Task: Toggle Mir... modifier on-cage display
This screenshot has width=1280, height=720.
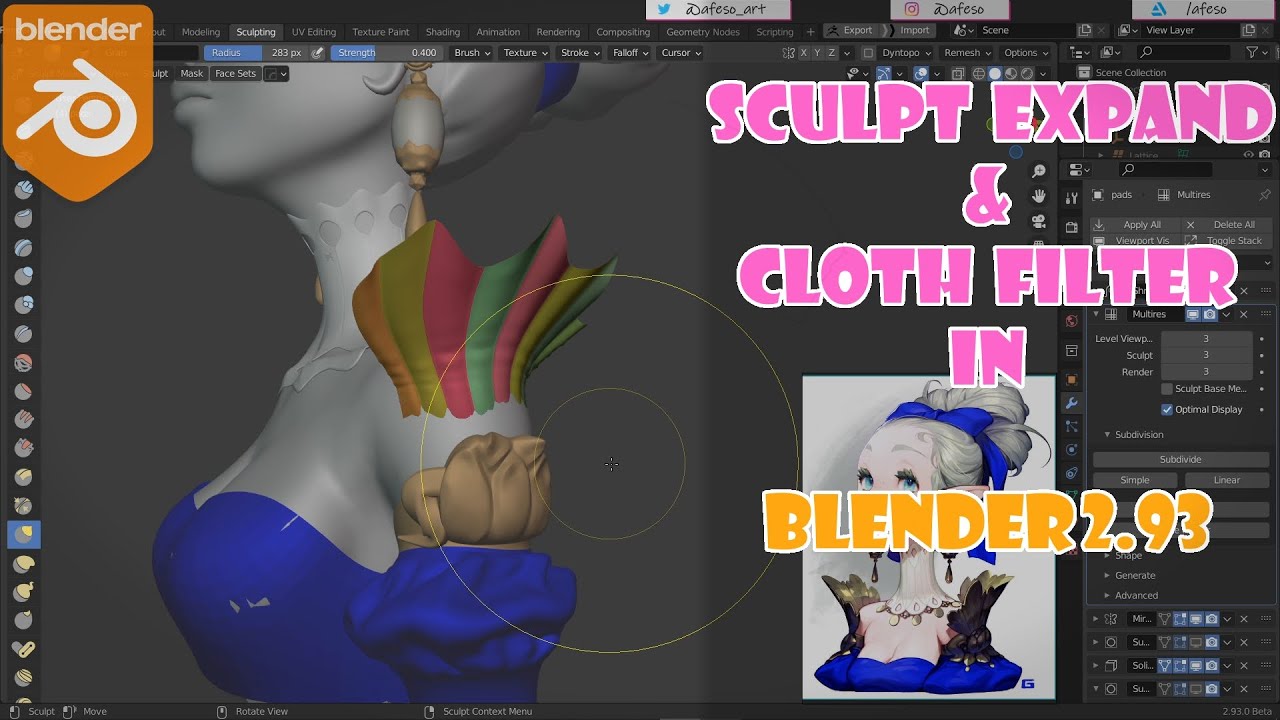Action: pos(1165,619)
